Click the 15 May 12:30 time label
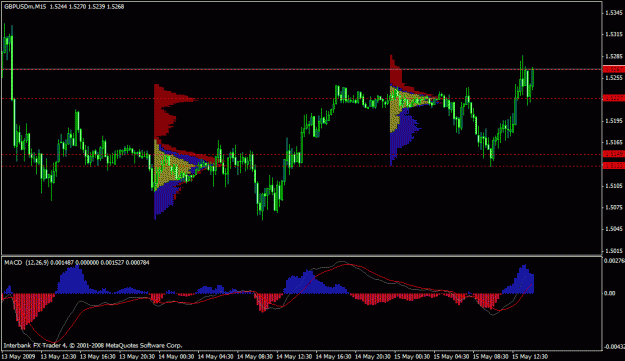The height and width of the screenshot is (361, 625). pos(530,357)
